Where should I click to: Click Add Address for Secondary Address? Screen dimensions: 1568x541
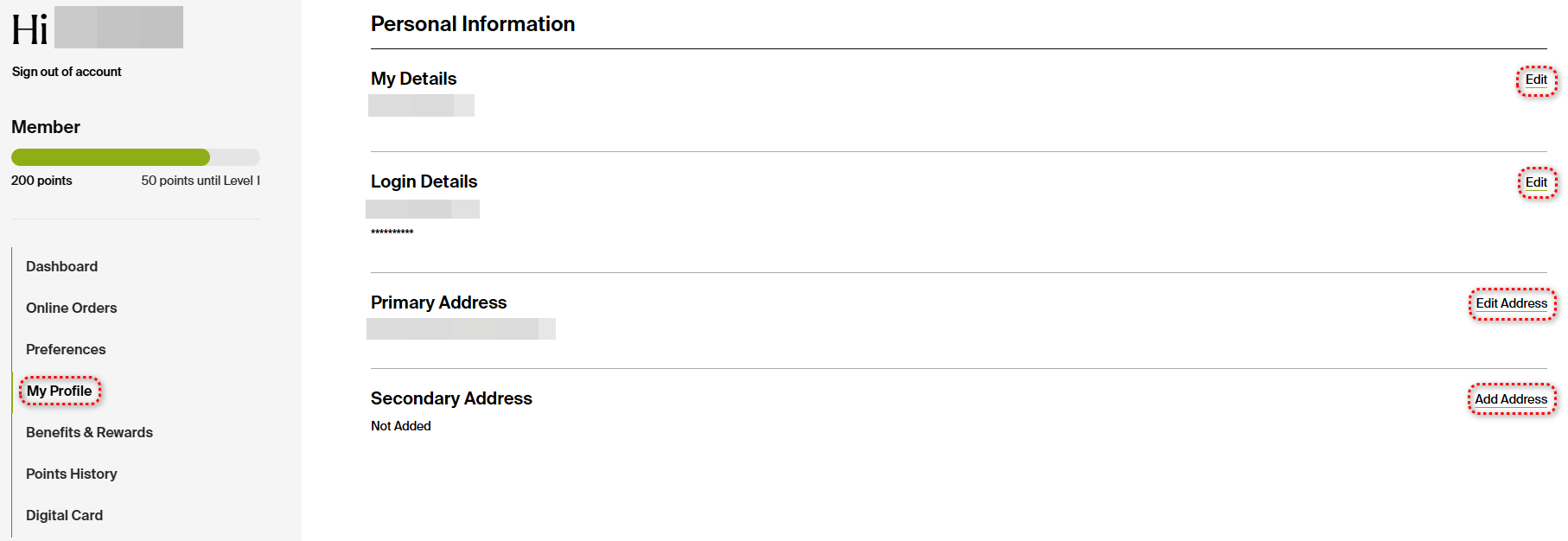pyautogui.click(x=1510, y=399)
